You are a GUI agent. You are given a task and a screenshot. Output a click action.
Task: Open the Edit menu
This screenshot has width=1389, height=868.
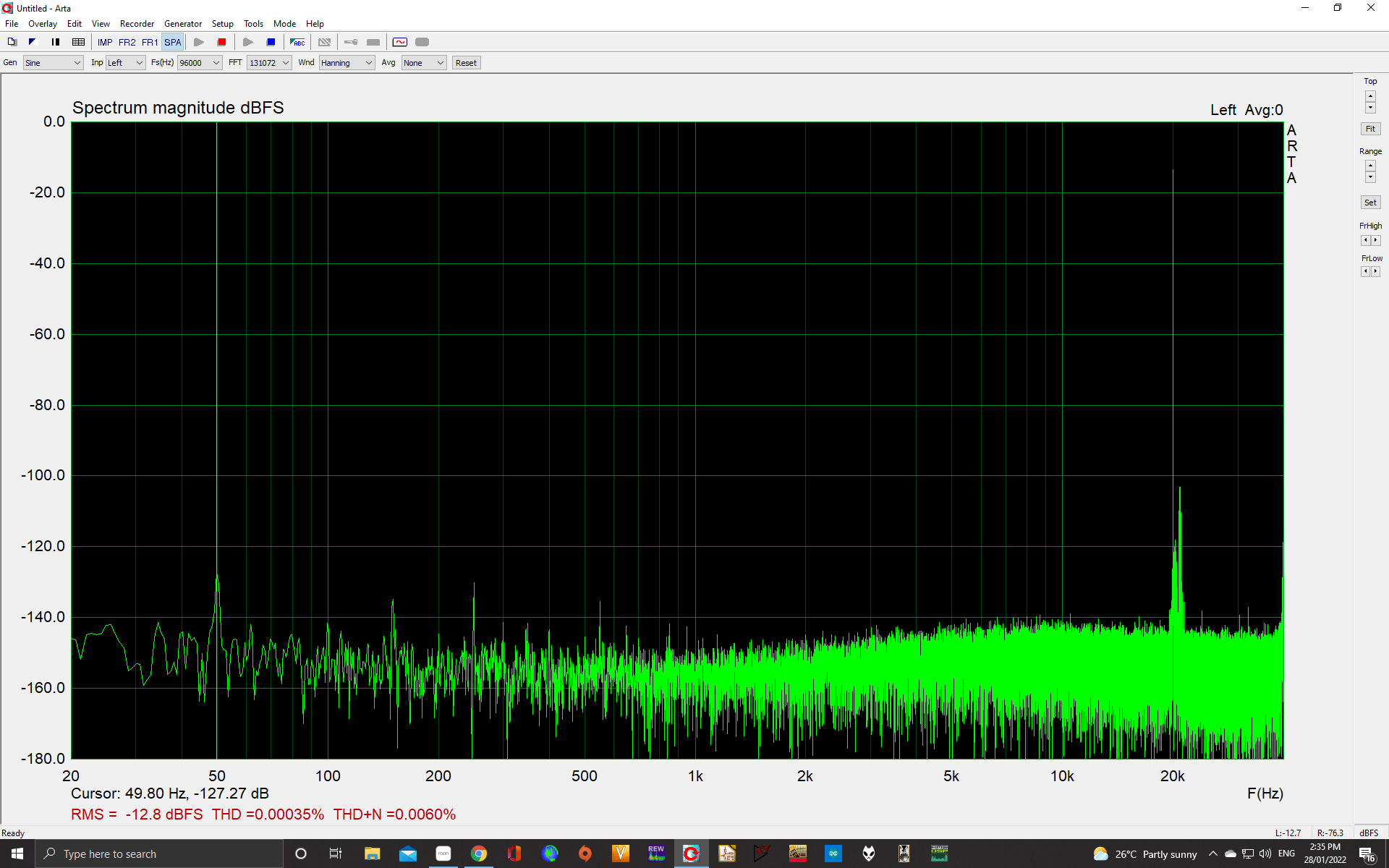[x=75, y=24]
